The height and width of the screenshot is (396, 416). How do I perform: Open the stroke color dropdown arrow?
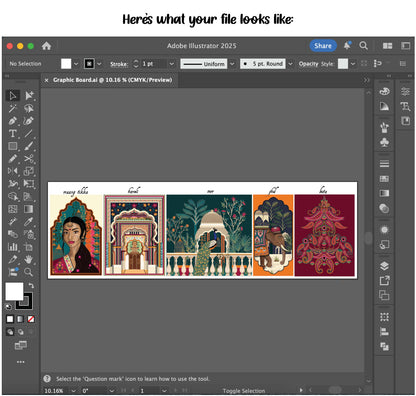pos(99,64)
